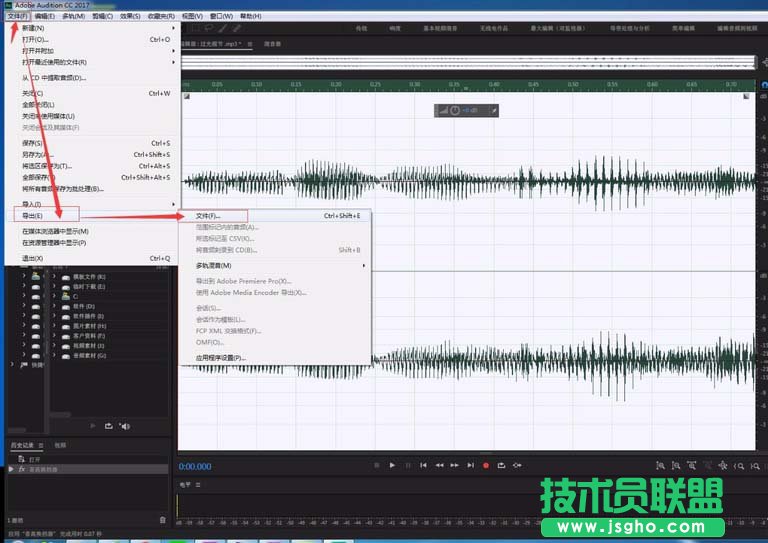Select the Marquee Selection tool in toolbar
Screen dimensions: 768x543
[x=195, y=28]
